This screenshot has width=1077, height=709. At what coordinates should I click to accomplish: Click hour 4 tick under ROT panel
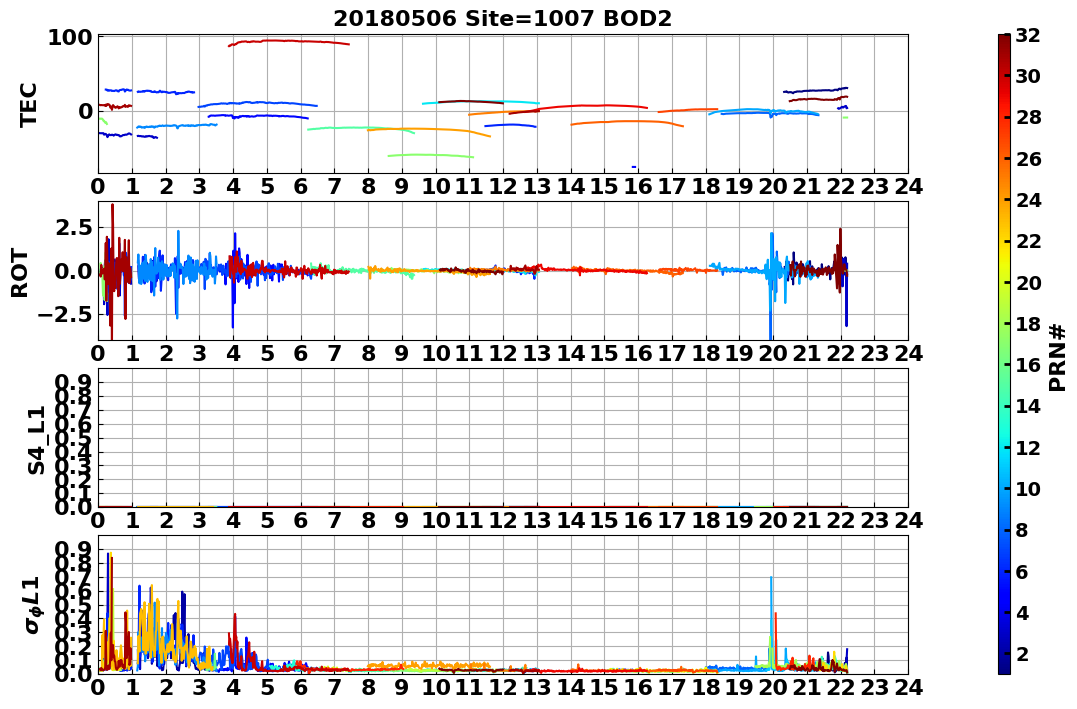click(234, 353)
